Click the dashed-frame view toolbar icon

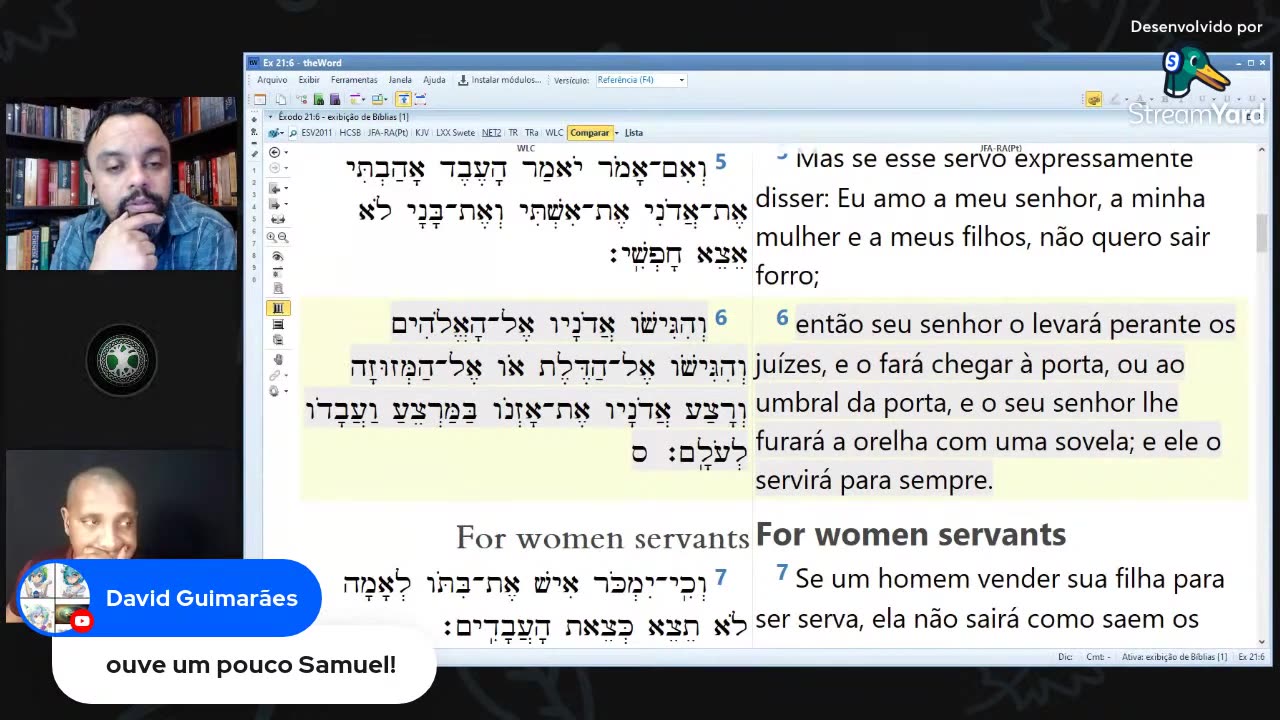click(421, 99)
